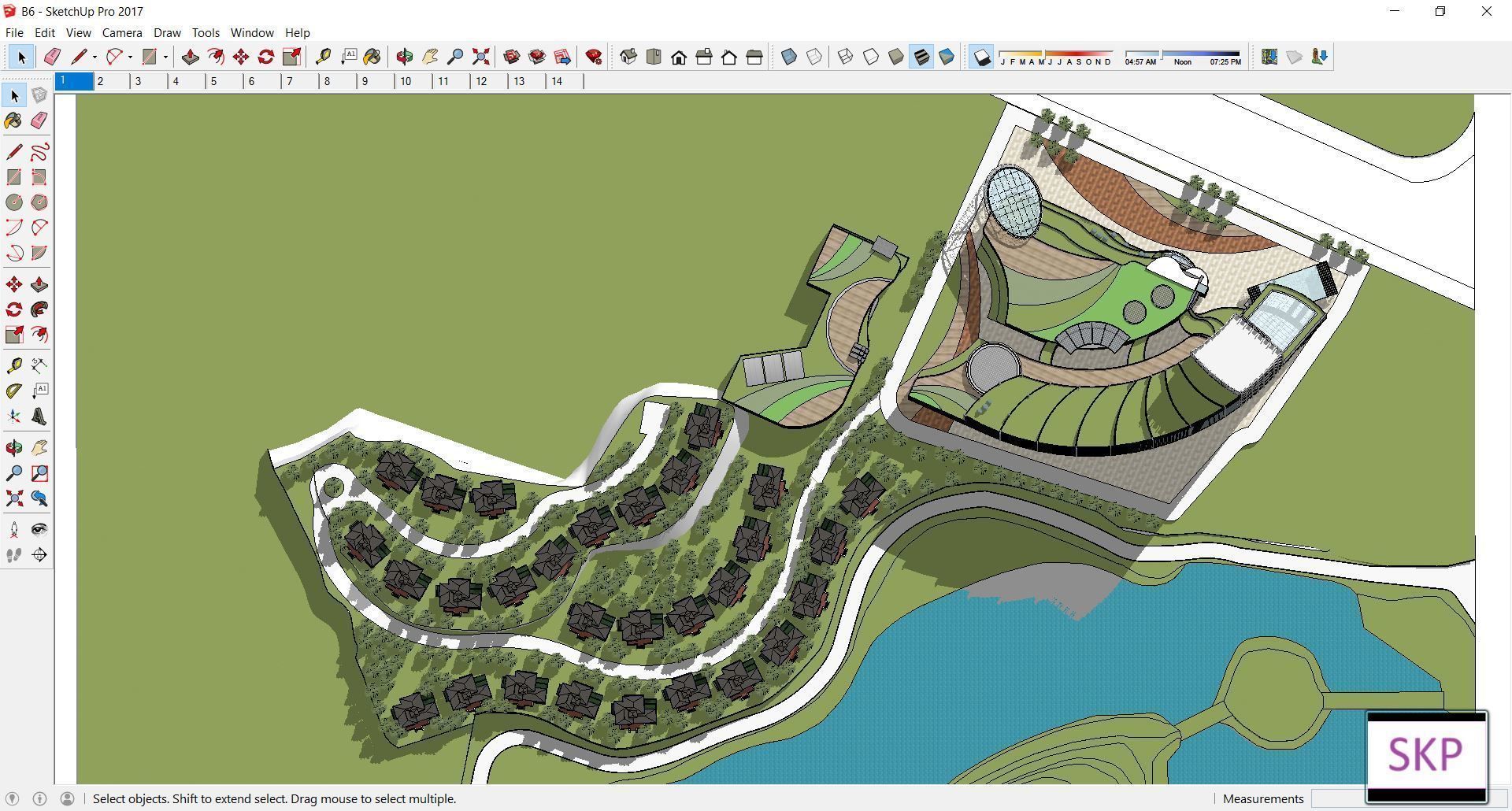Toggle Shaded With Textures style
This screenshot has height=811, width=1512.
point(921,57)
